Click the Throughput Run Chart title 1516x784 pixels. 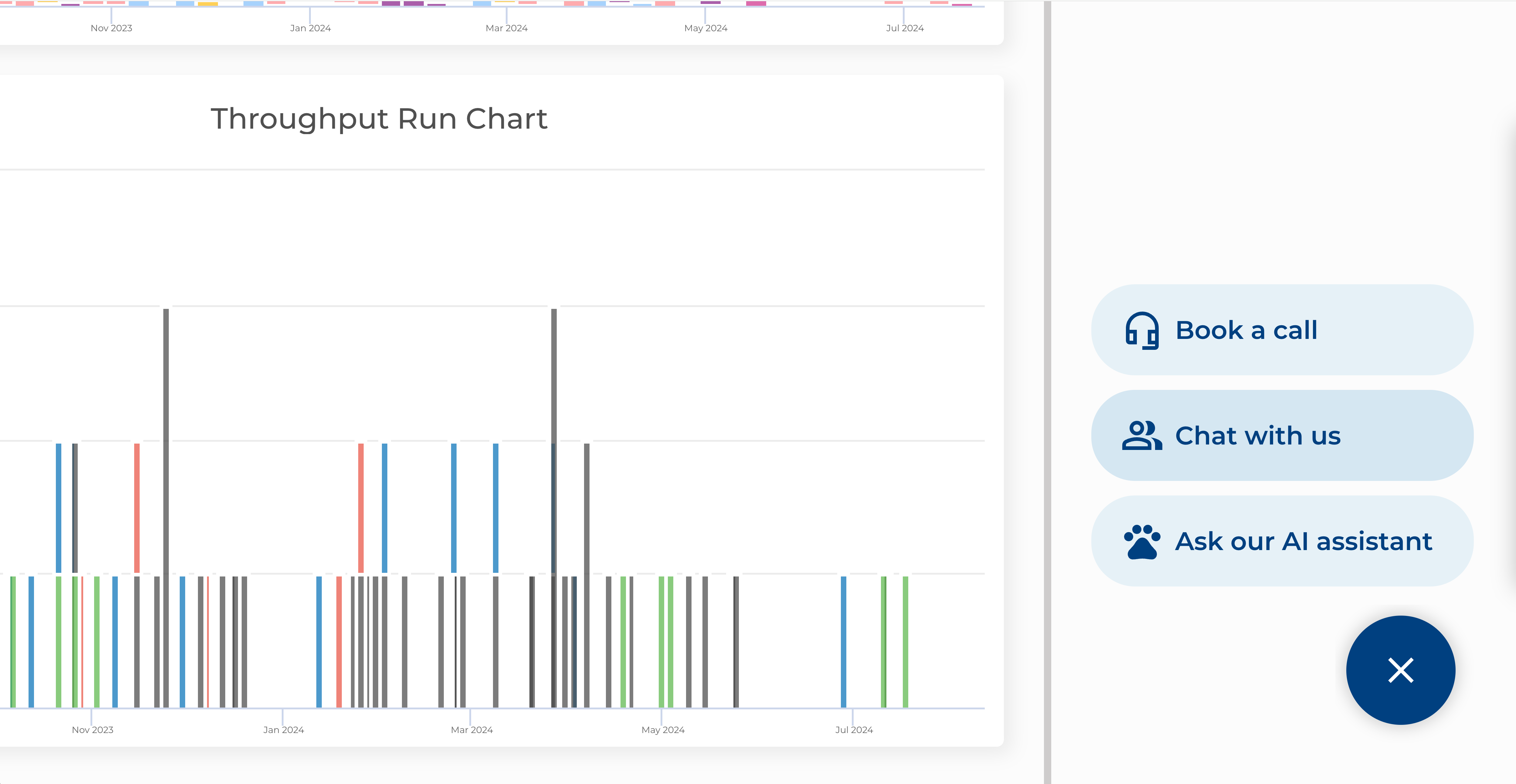coord(379,119)
